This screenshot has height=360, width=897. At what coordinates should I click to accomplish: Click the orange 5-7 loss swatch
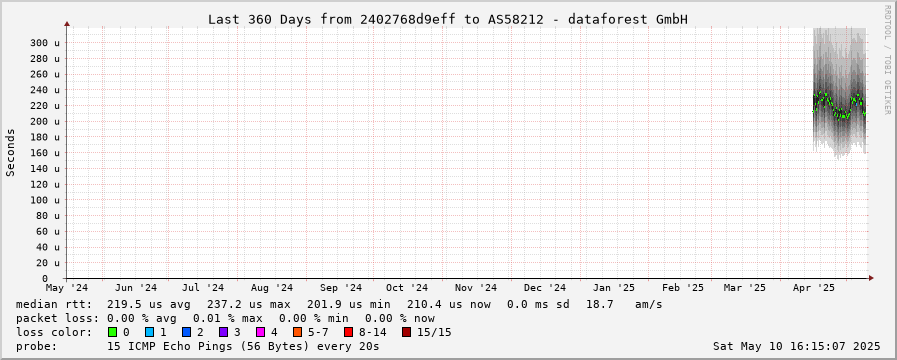coord(297,332)
